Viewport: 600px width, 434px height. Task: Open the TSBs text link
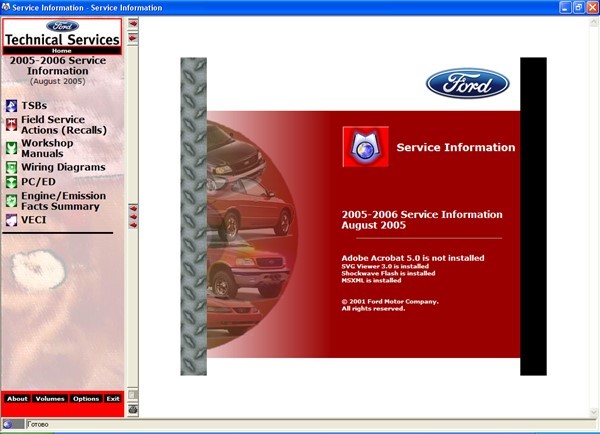pyautogui.click(x=34, y=106)
